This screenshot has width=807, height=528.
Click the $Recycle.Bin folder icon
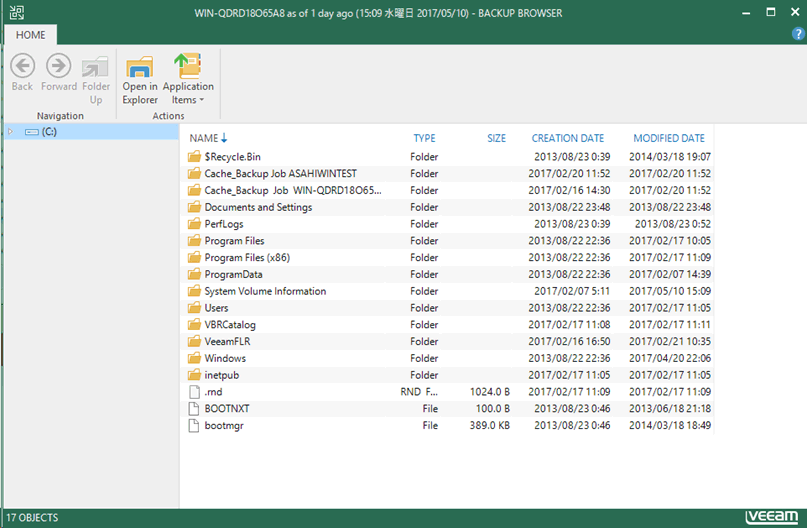tap(194, 156)
